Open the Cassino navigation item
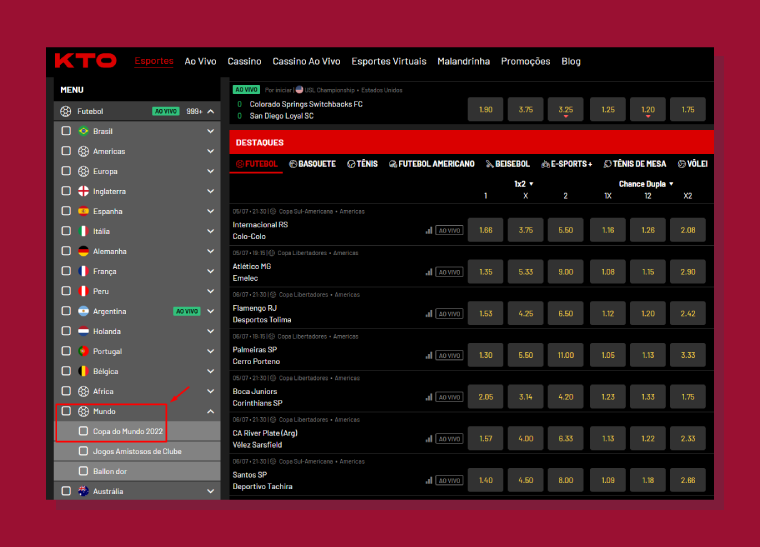 244,62
